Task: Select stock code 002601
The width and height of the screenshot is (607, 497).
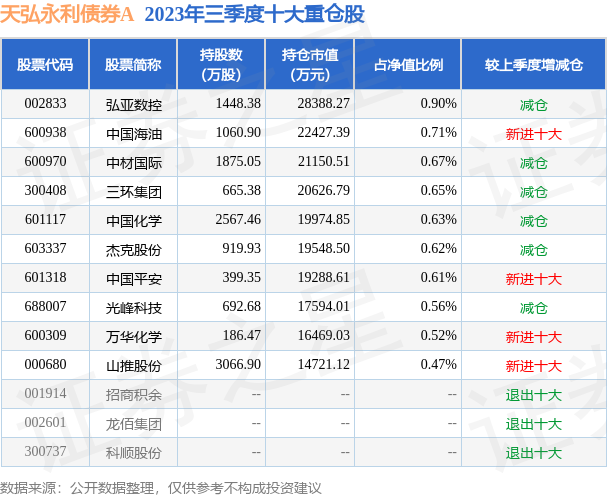Action: pos(45,423)
